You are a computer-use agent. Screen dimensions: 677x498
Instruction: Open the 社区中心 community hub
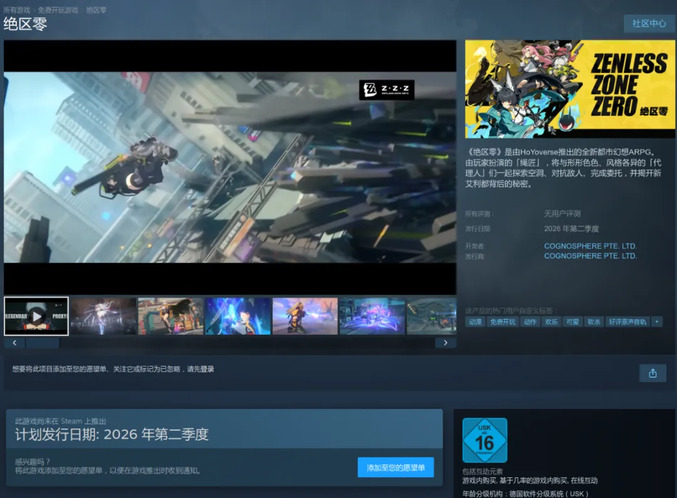click(648, 23)
